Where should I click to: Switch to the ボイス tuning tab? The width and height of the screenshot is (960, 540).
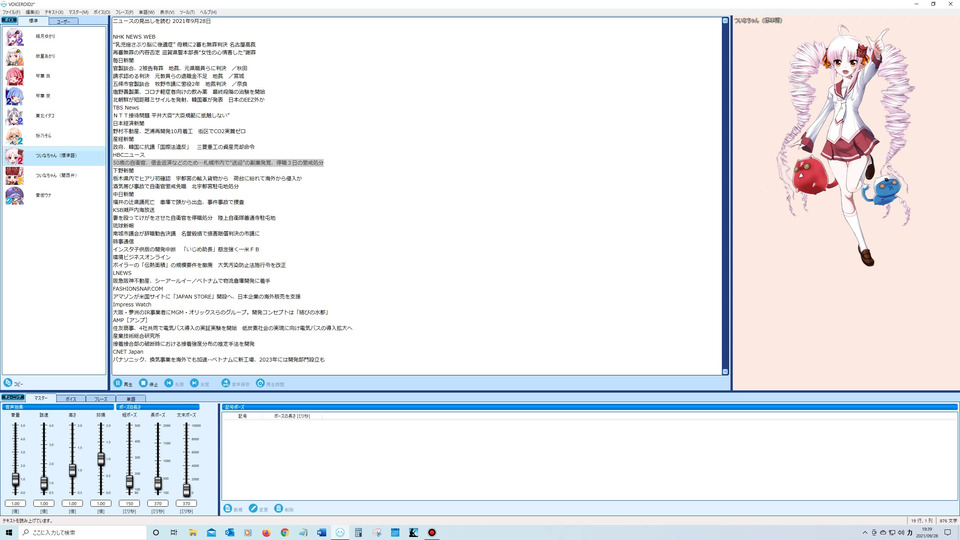(70, 399)
